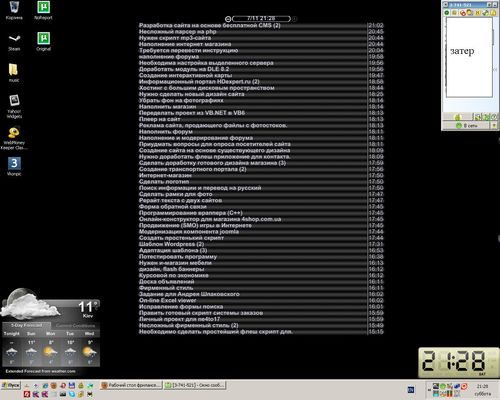This screenshot has height=400, width=500.
Task: Open 'Плеер на сайт' project listing
Action: click(x=159, y=119)
